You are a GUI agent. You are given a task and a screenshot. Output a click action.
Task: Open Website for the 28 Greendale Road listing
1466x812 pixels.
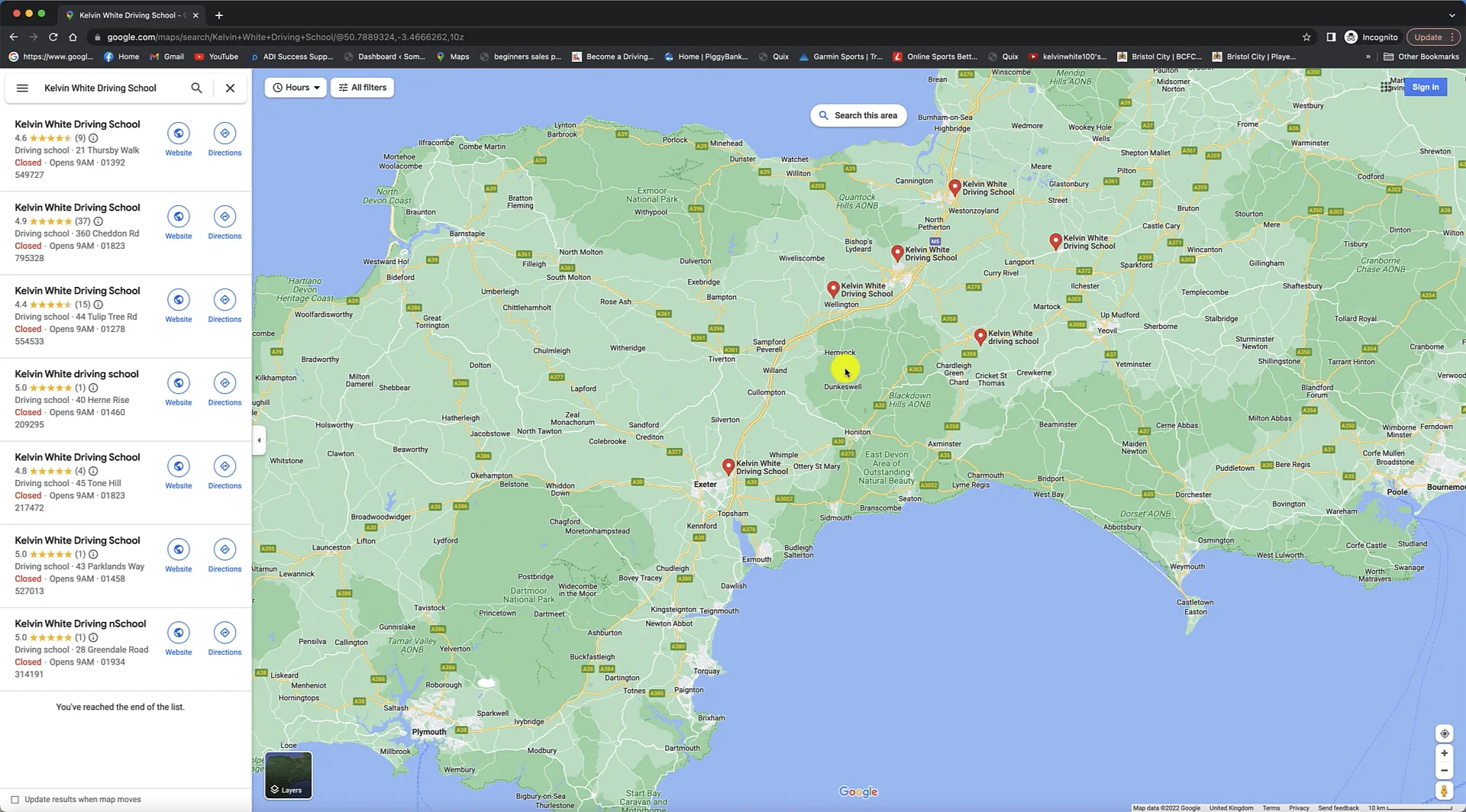pyautogui.click(x=179, y=638)
